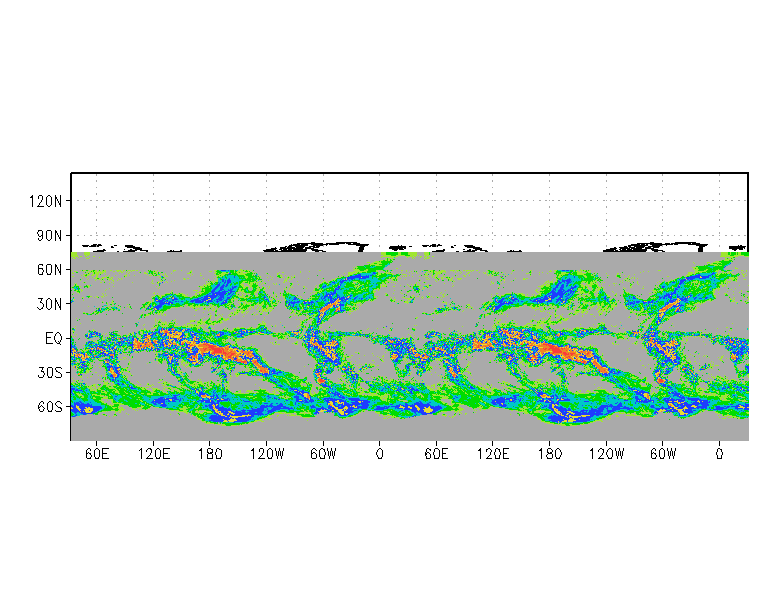Click the leftmost 120W longitude label
The width and height of the screenshot is (784, 612).
pyautogui.click(x=266, y=454)
